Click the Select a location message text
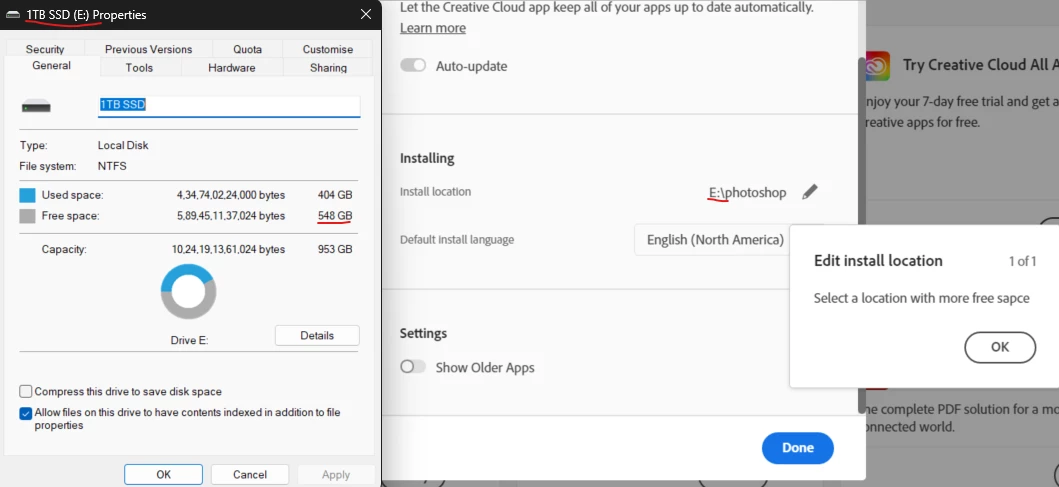This screenshot has height=487, width=1059. [x=921, y=298]
